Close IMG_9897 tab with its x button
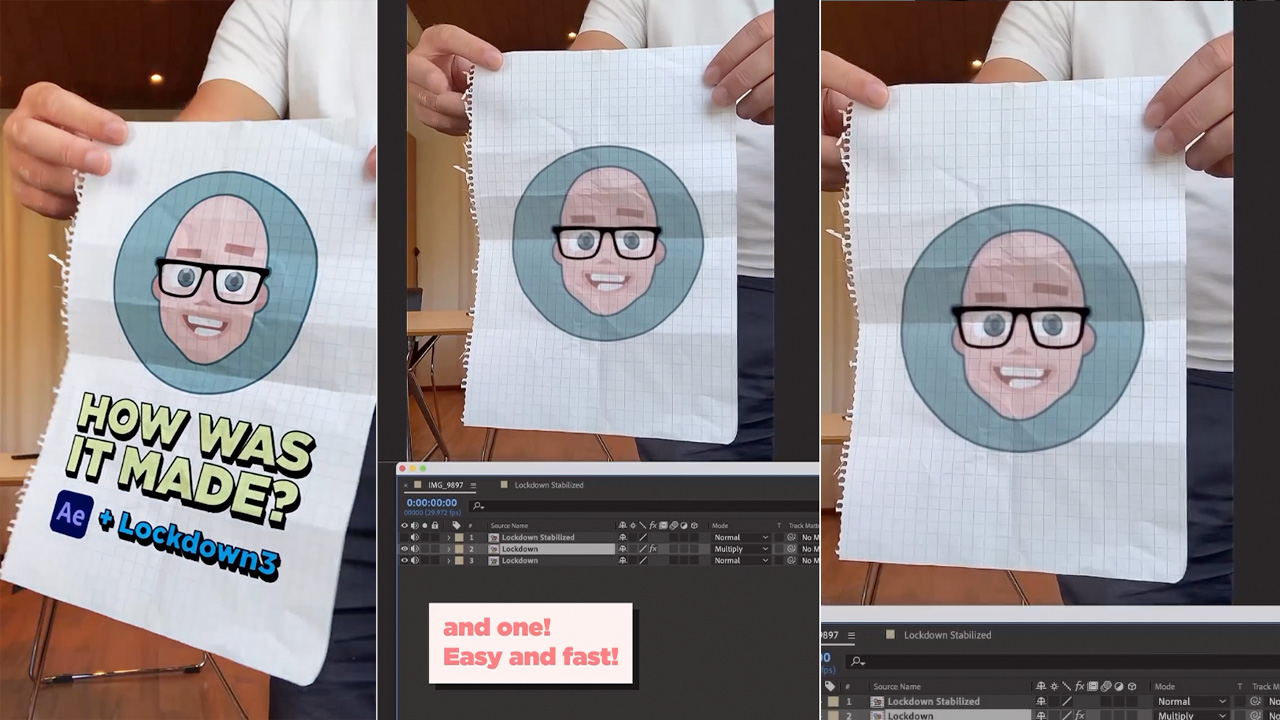Image resolution: width=1280 pixels, height=720 pixels. point(405,485)
